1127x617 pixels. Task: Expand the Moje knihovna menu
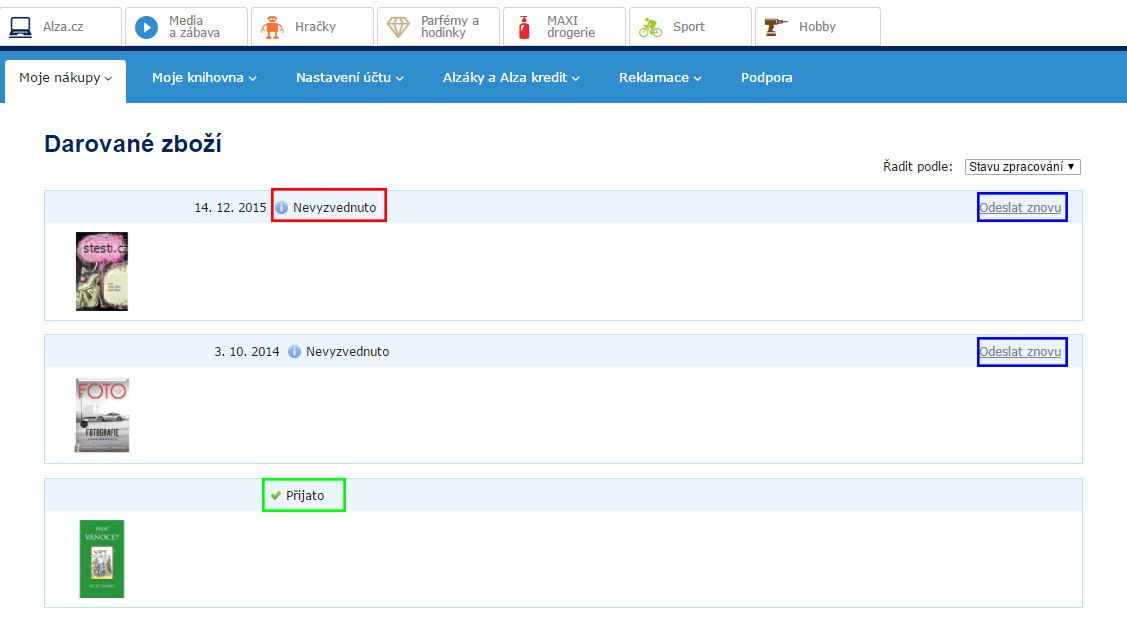click(x=204, y=78)
